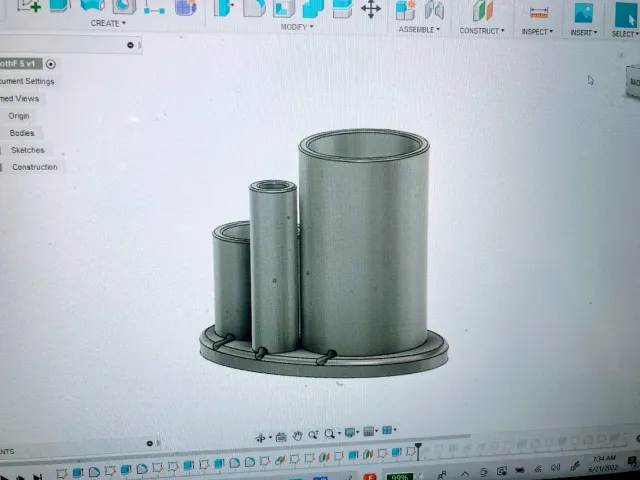Click the 99% battery indicator

[x=399, y=476]
